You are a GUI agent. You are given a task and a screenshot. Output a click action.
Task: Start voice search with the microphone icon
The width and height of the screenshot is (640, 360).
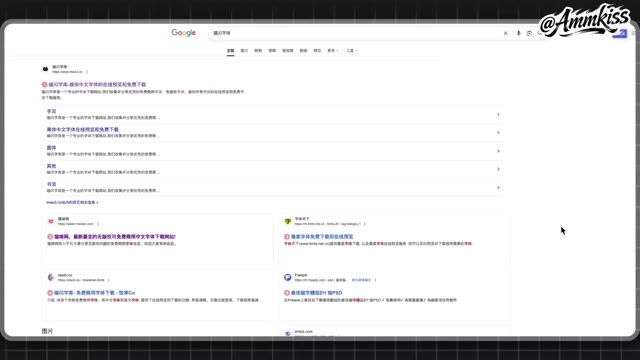518,33
